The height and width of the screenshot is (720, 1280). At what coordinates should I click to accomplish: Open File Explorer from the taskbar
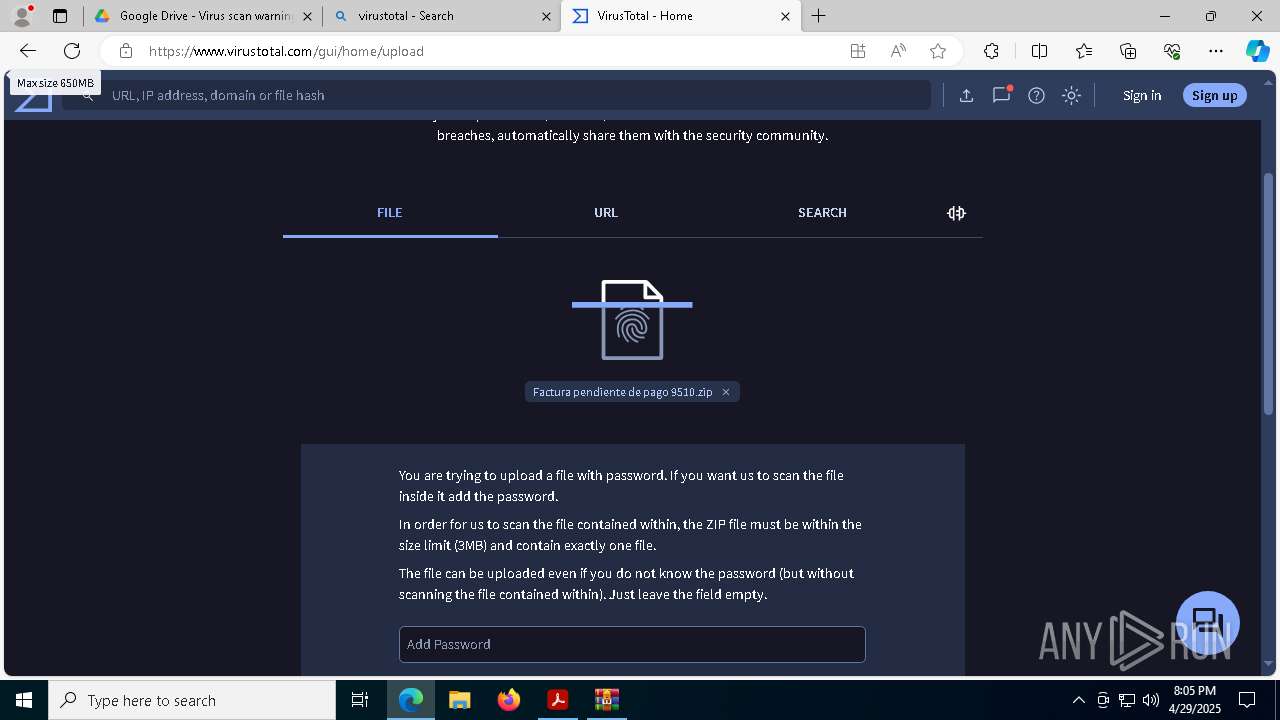(459, 700)
